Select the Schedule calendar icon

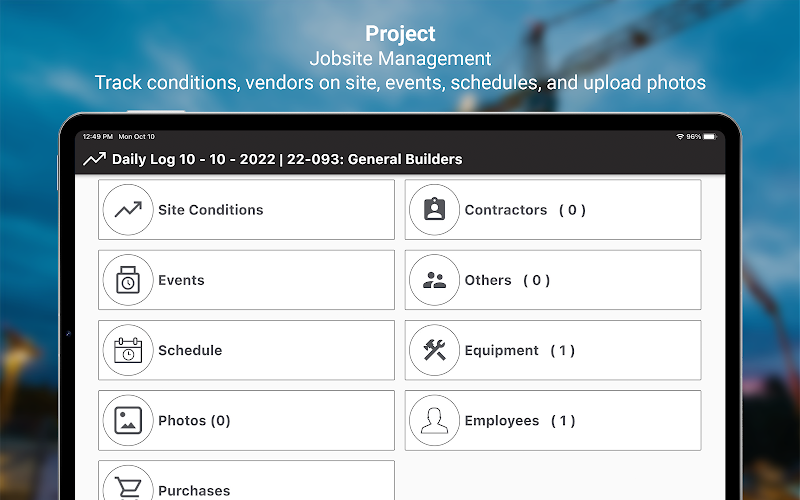(128, 350)
